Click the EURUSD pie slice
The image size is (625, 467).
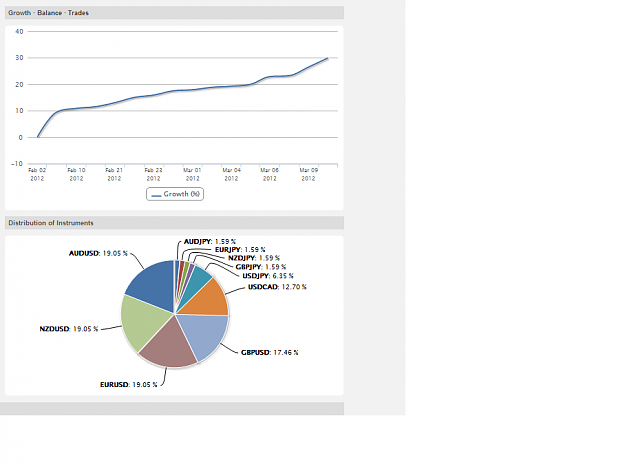click(x=169, y=345)
